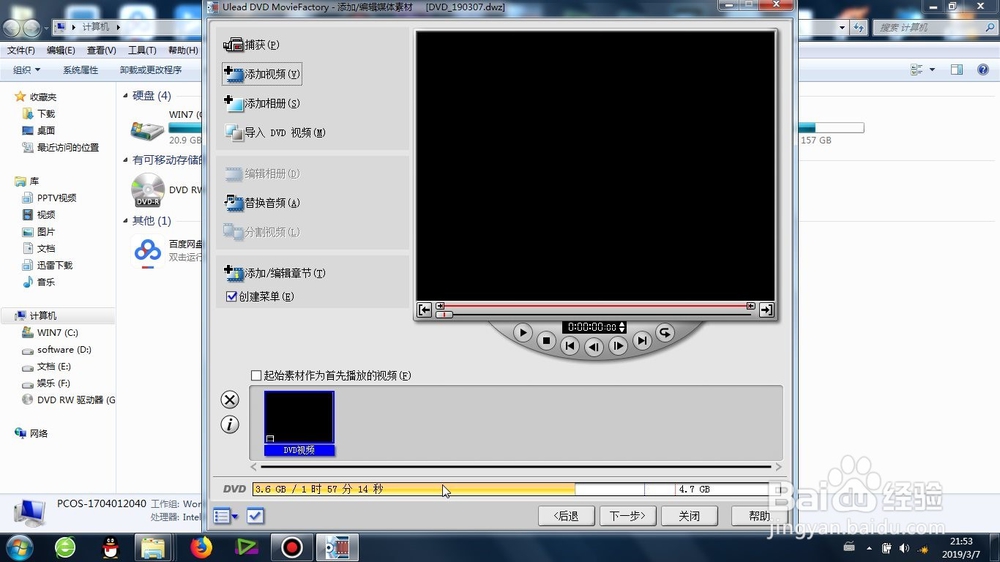Click the red trim bar in preview

point(595,306)
